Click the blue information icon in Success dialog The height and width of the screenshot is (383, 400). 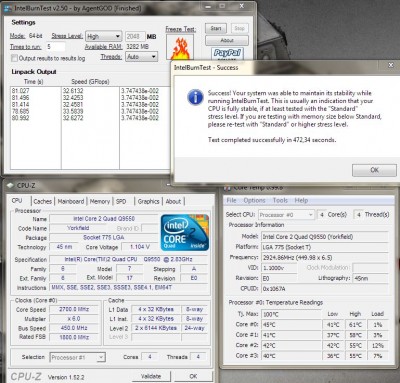pos(195,97)
